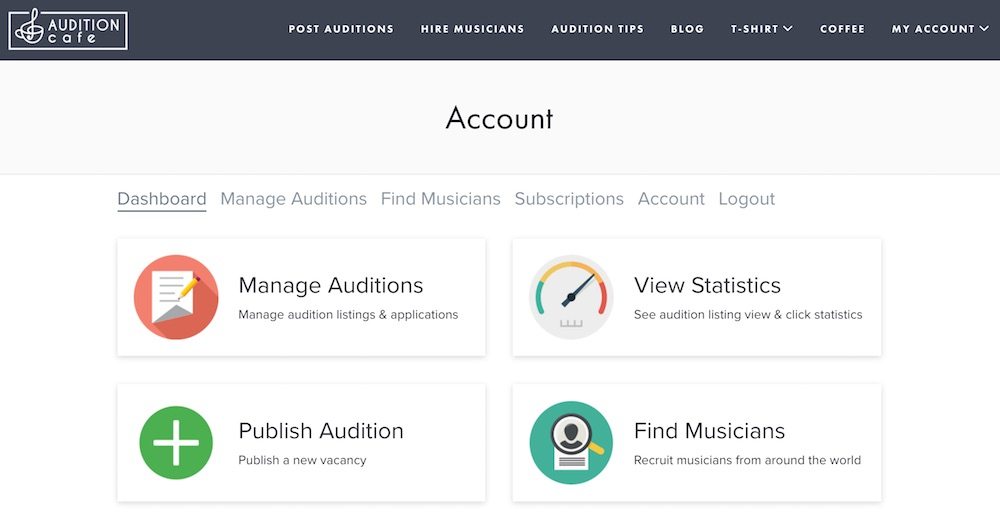1000x516 pixels.
Task: Click the View Statistics gauge icon
Action: pyautogui.click(x=571, y=297)
